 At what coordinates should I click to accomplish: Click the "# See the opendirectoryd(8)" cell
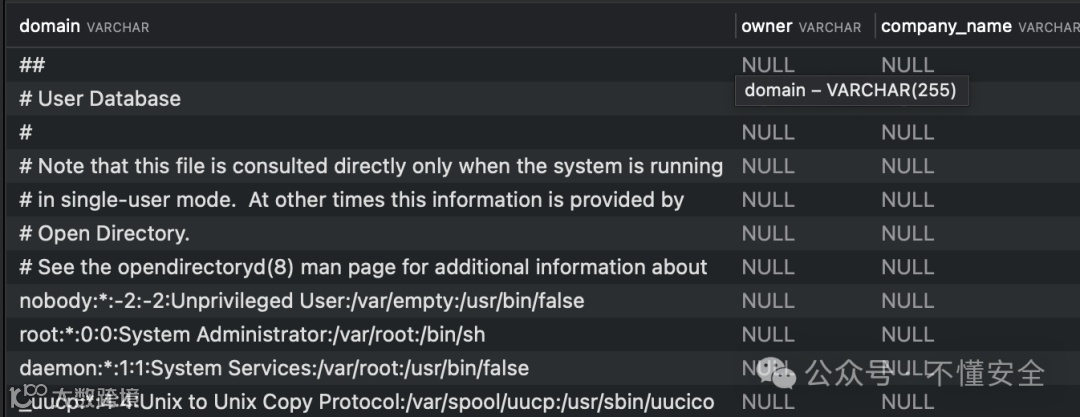(x=363, y=267)
